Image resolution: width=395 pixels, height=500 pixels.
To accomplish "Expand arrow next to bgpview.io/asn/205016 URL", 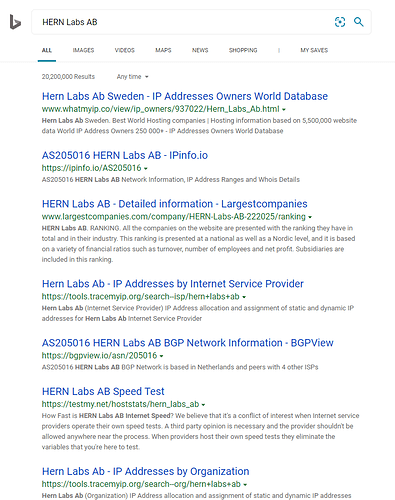I will pyautogui.click(x=161, y=356).
